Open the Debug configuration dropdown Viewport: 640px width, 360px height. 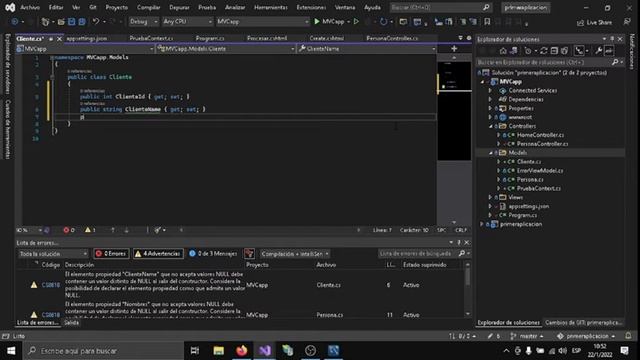[x=144, y=22]
